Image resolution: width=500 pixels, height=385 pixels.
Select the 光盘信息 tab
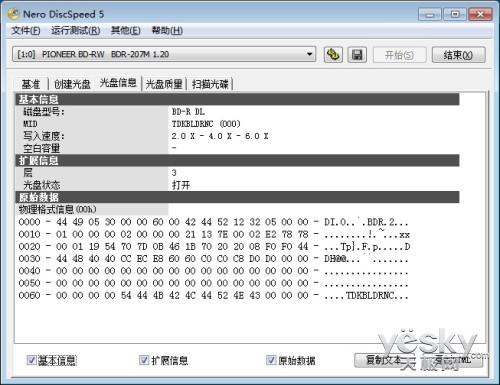(x=118, y=82)
